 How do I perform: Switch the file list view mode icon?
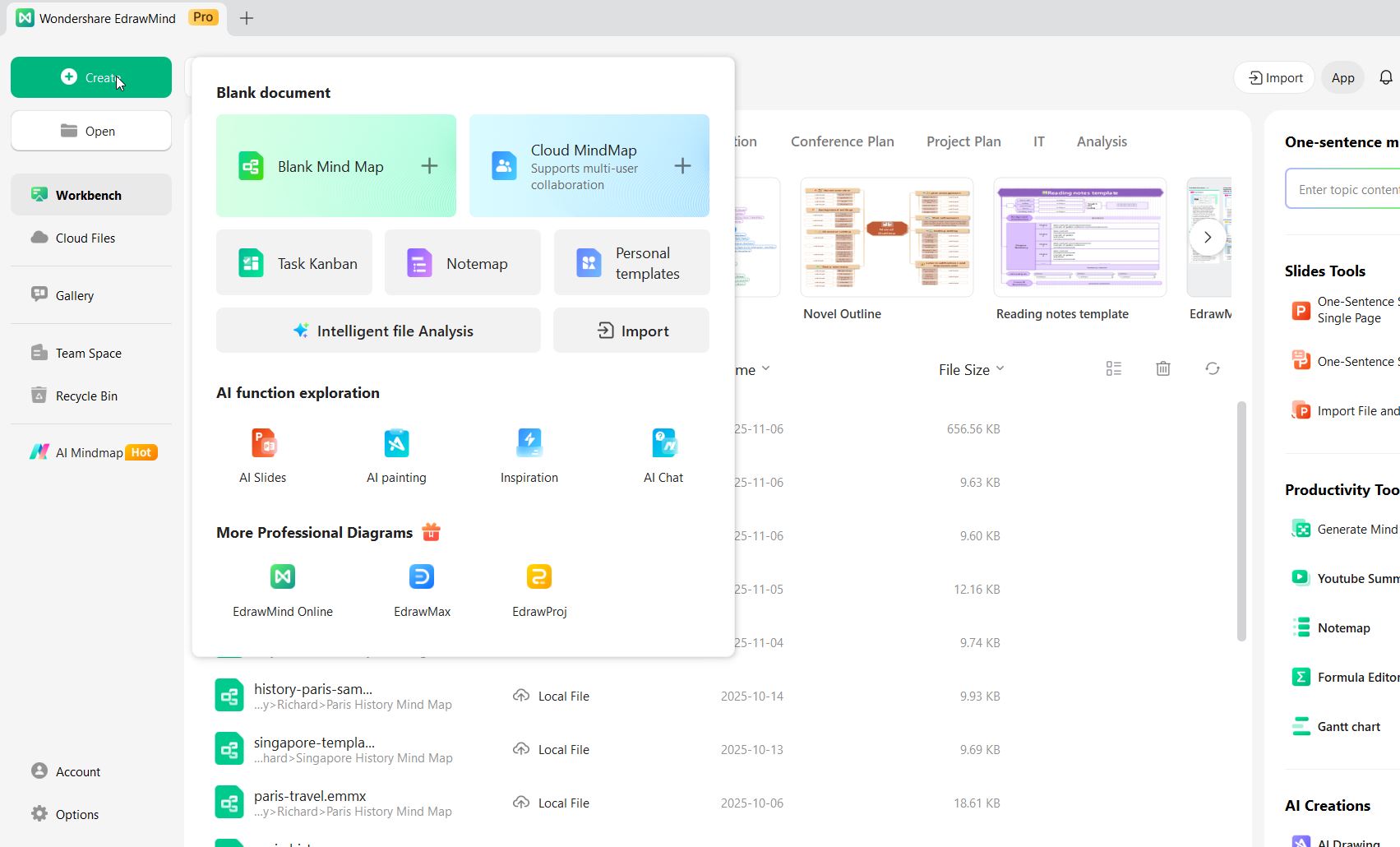pyautogui.click(x=1114, y=368)
